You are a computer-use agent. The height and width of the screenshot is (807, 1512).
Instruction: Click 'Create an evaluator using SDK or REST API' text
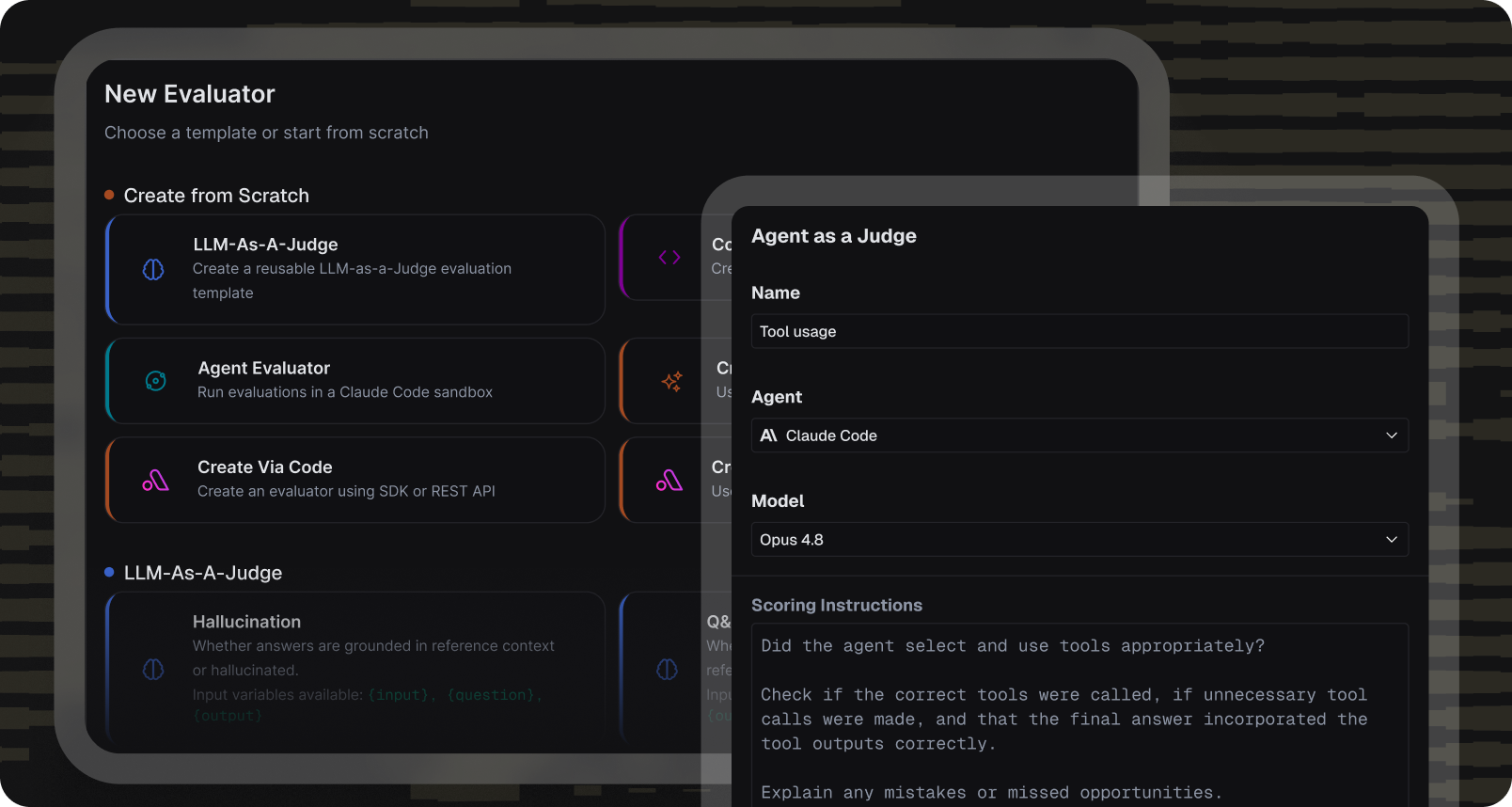[x=346, y=491]
